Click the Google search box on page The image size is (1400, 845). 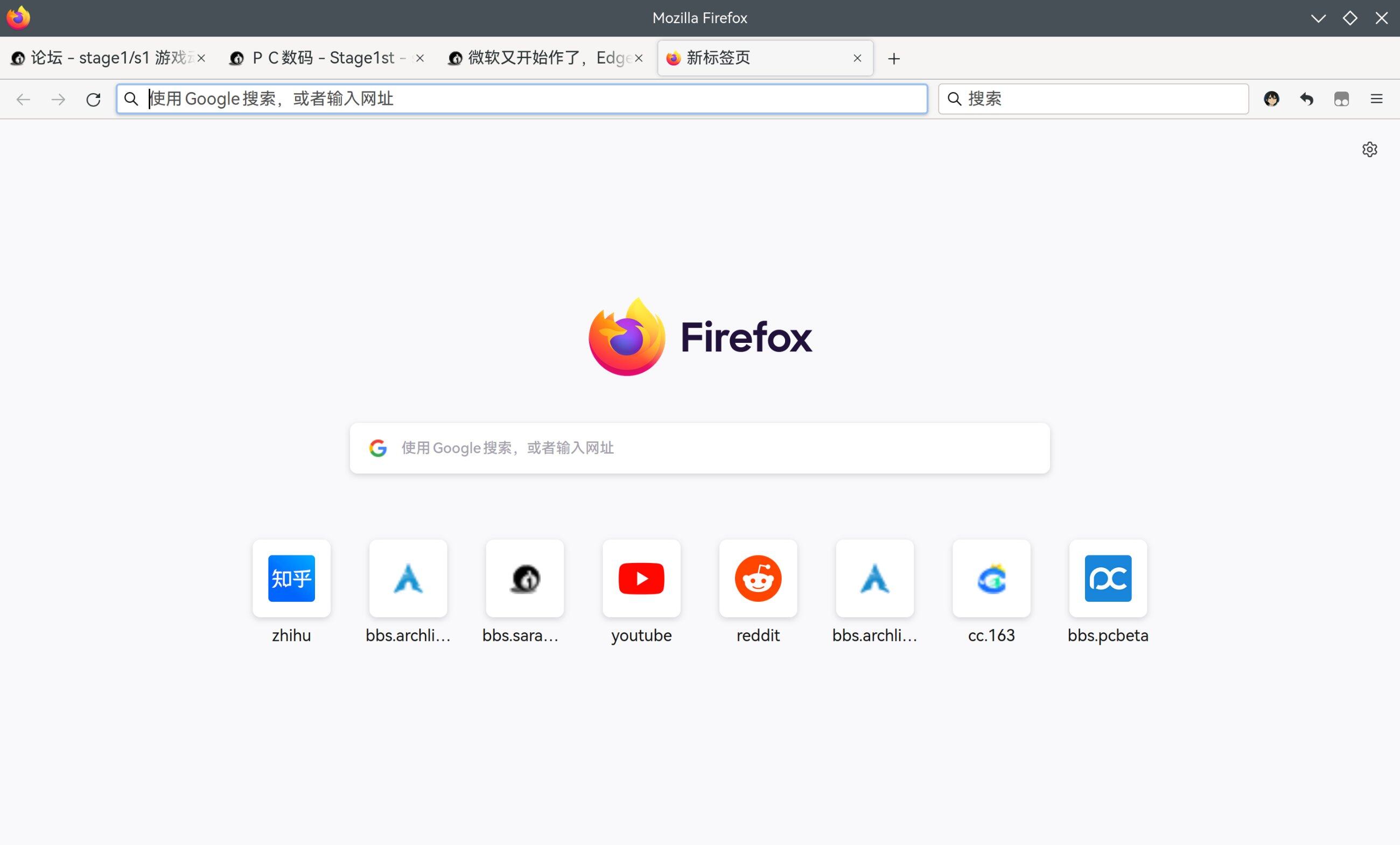pyautogui.click(x=699, y=448)
